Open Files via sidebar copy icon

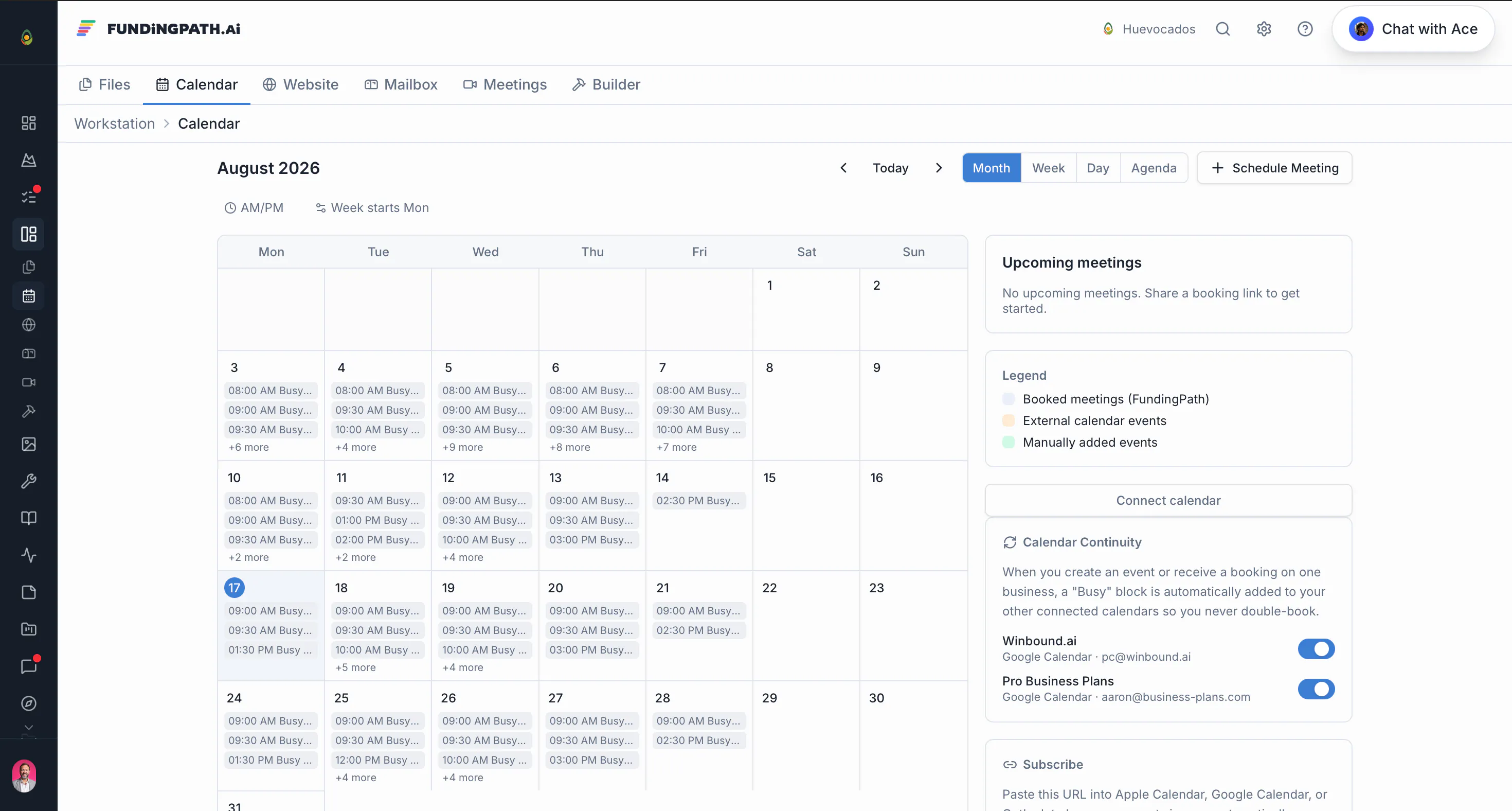(28, 267)
